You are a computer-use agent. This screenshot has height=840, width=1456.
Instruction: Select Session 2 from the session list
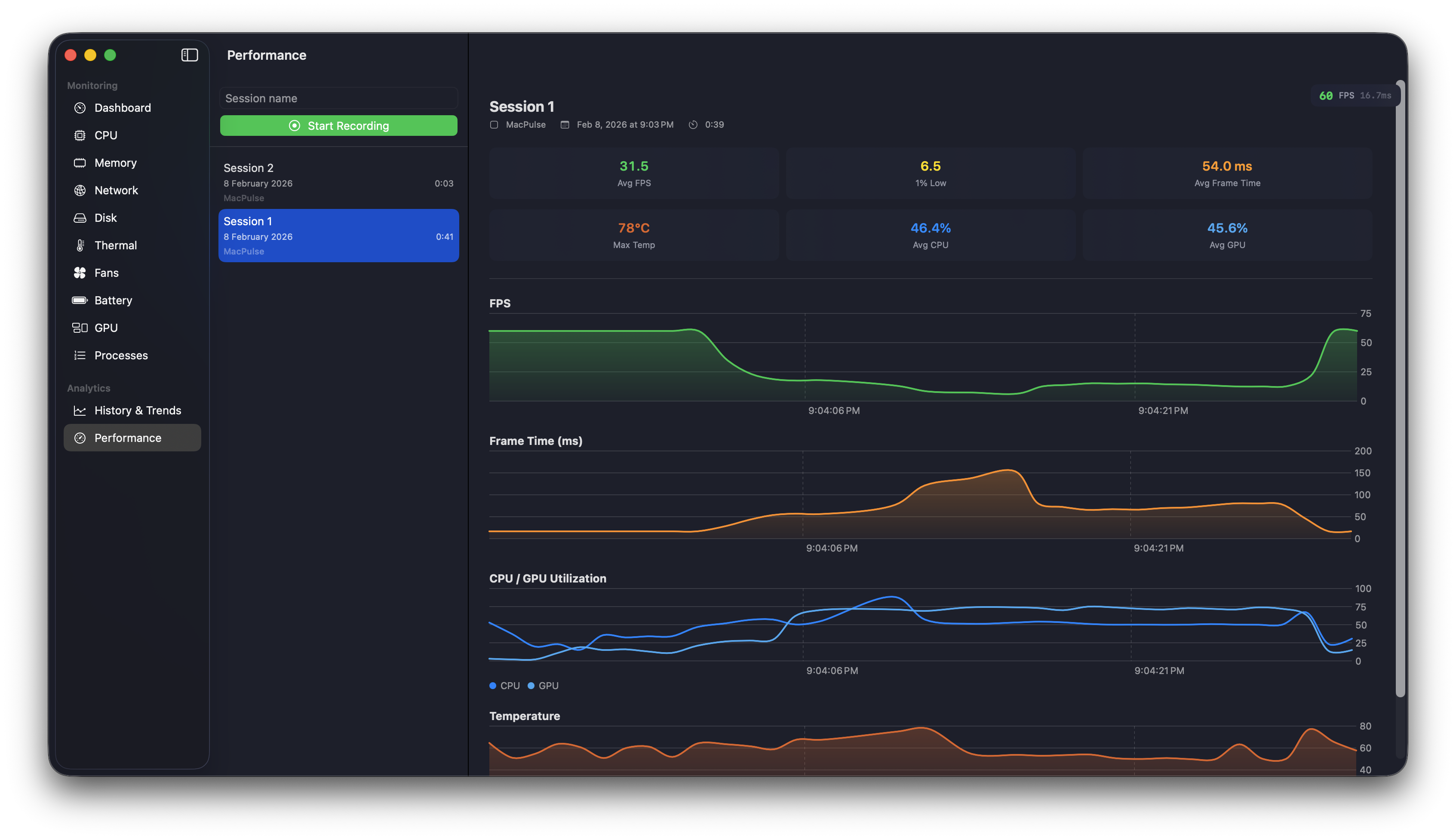(338, 182)
